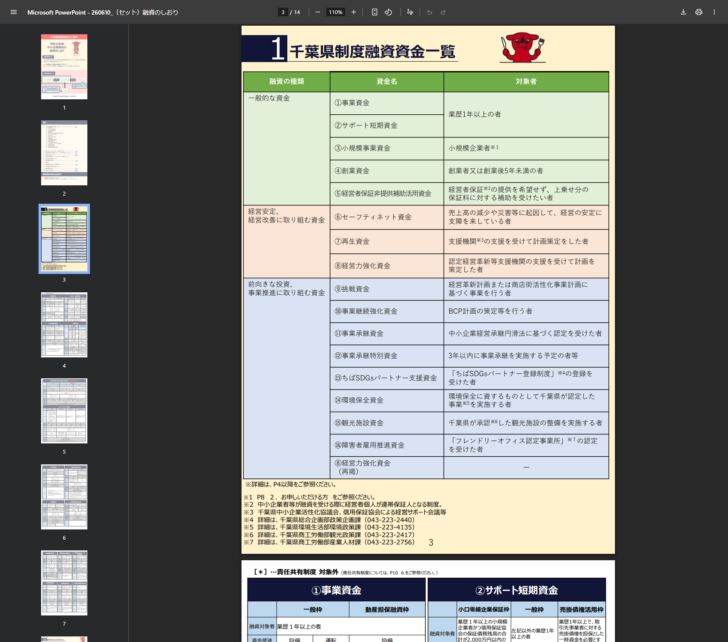Screen dimensions: 728x642
Task: Download the PDF file
Action: [x=683, y=12]
